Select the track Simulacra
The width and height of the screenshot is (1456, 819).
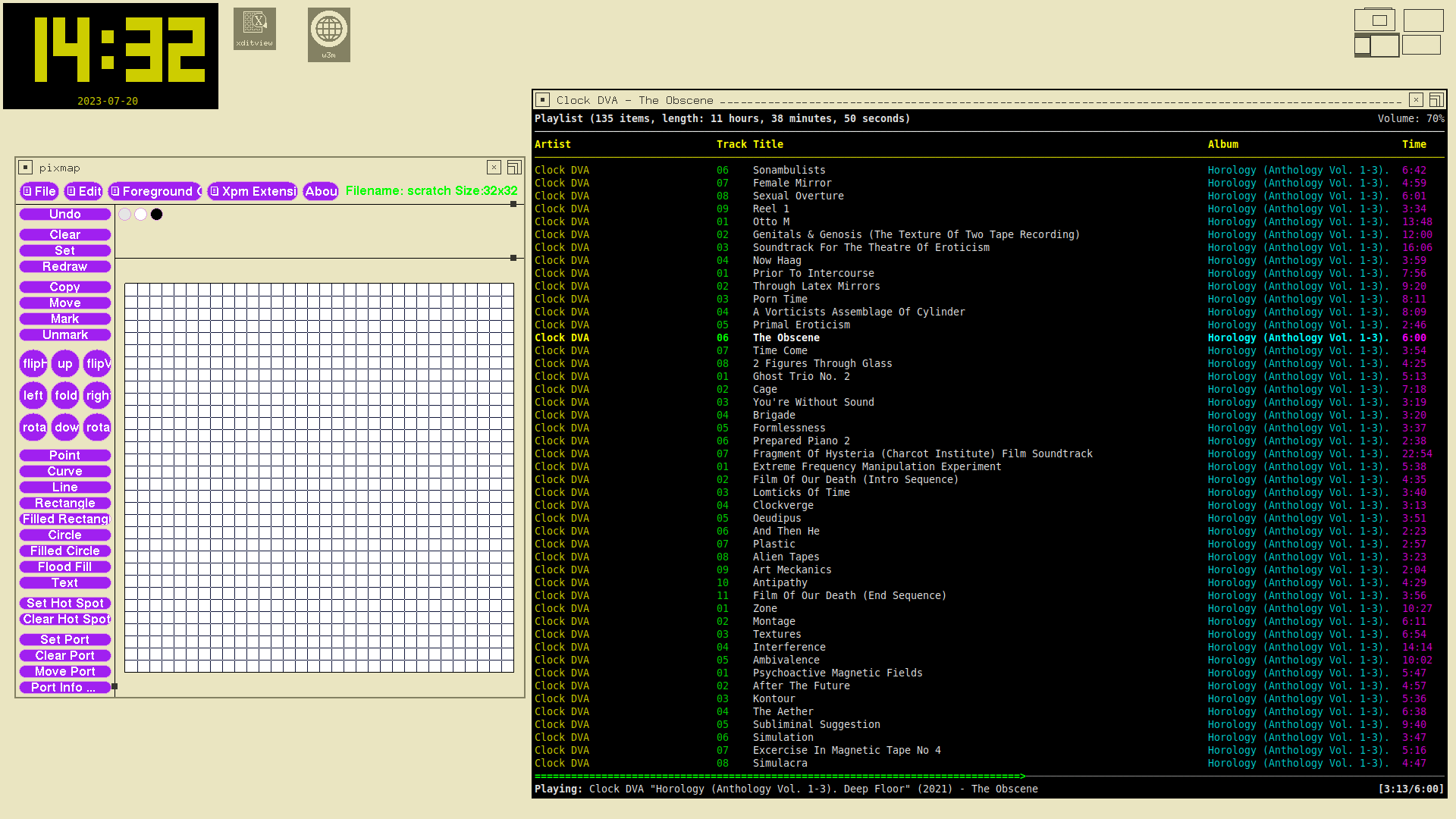pos(990,764)
